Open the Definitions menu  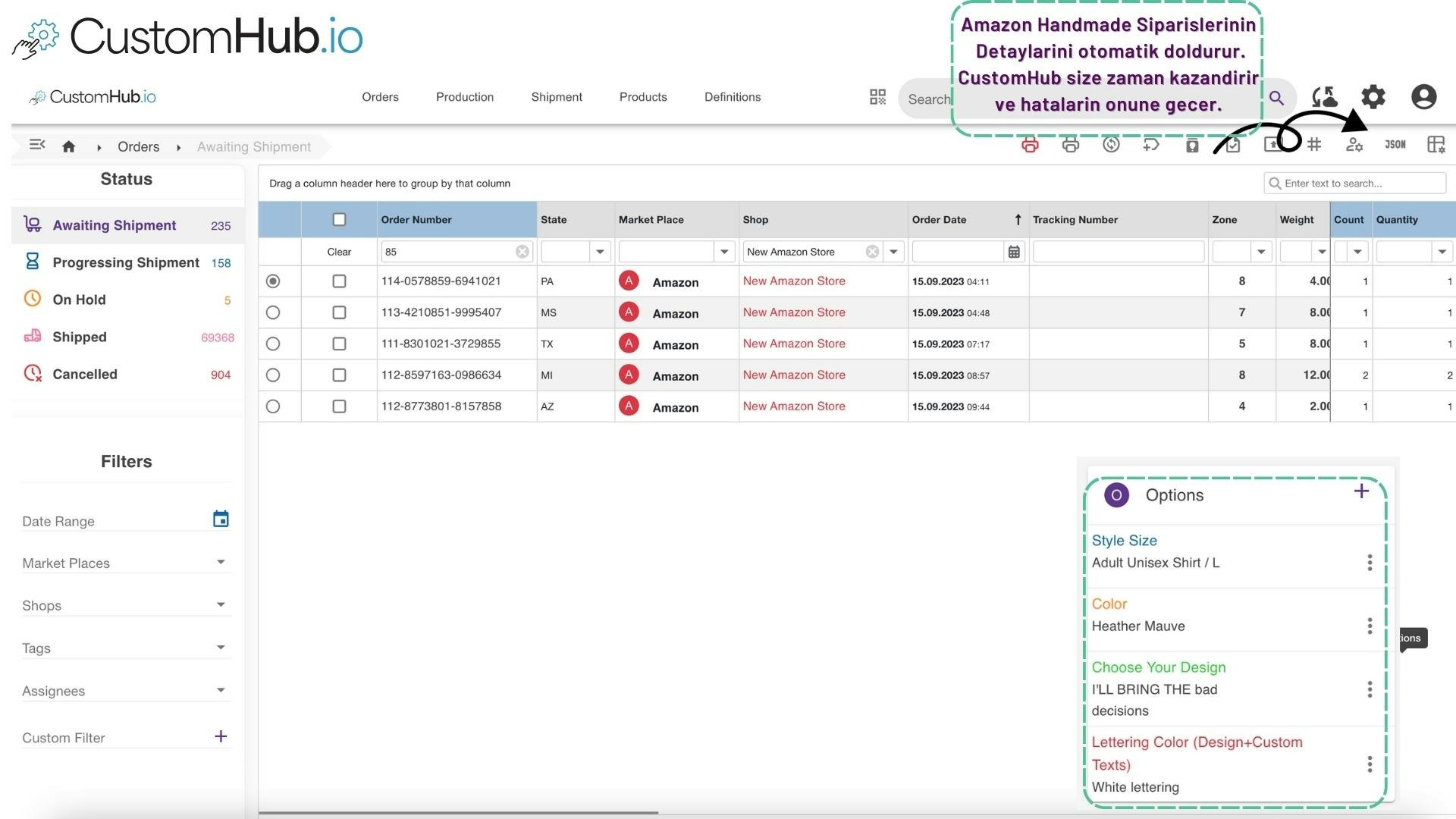pyautogui.click(x=733, y=97)
